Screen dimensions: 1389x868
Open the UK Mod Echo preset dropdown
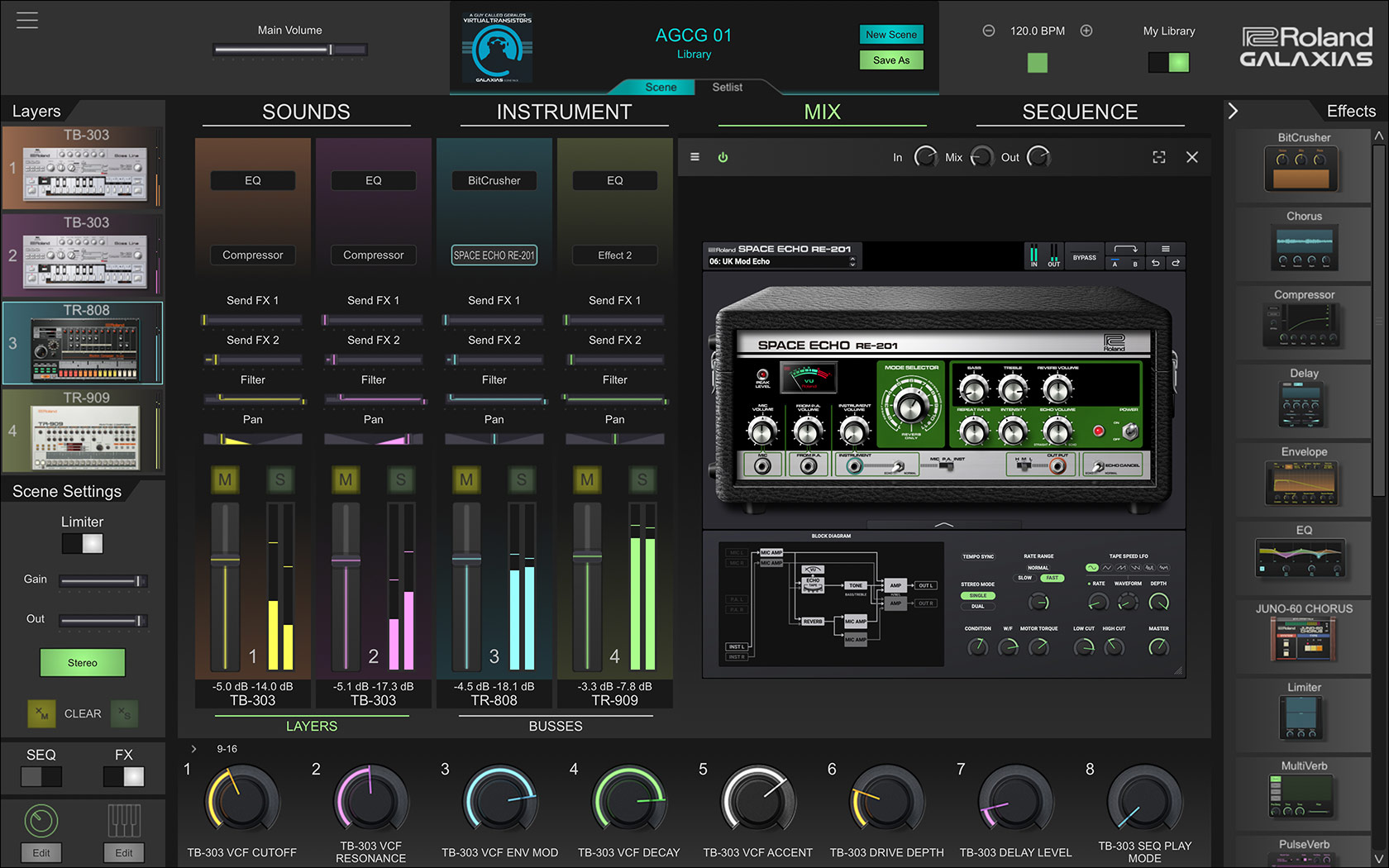tap(781, 261)
